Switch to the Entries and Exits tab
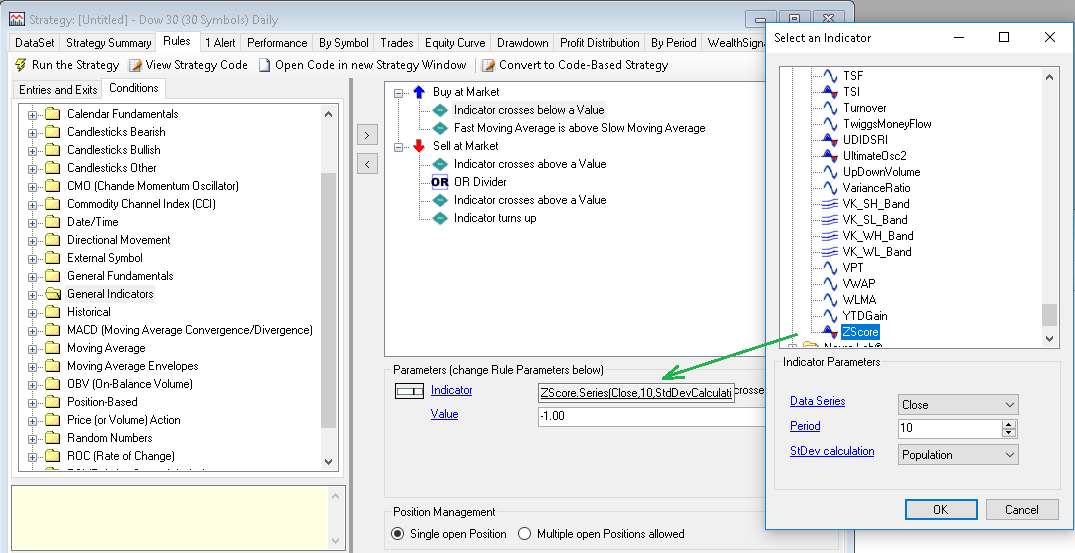Viewport: 1075px width, 553px height. (x=57, y=89)
